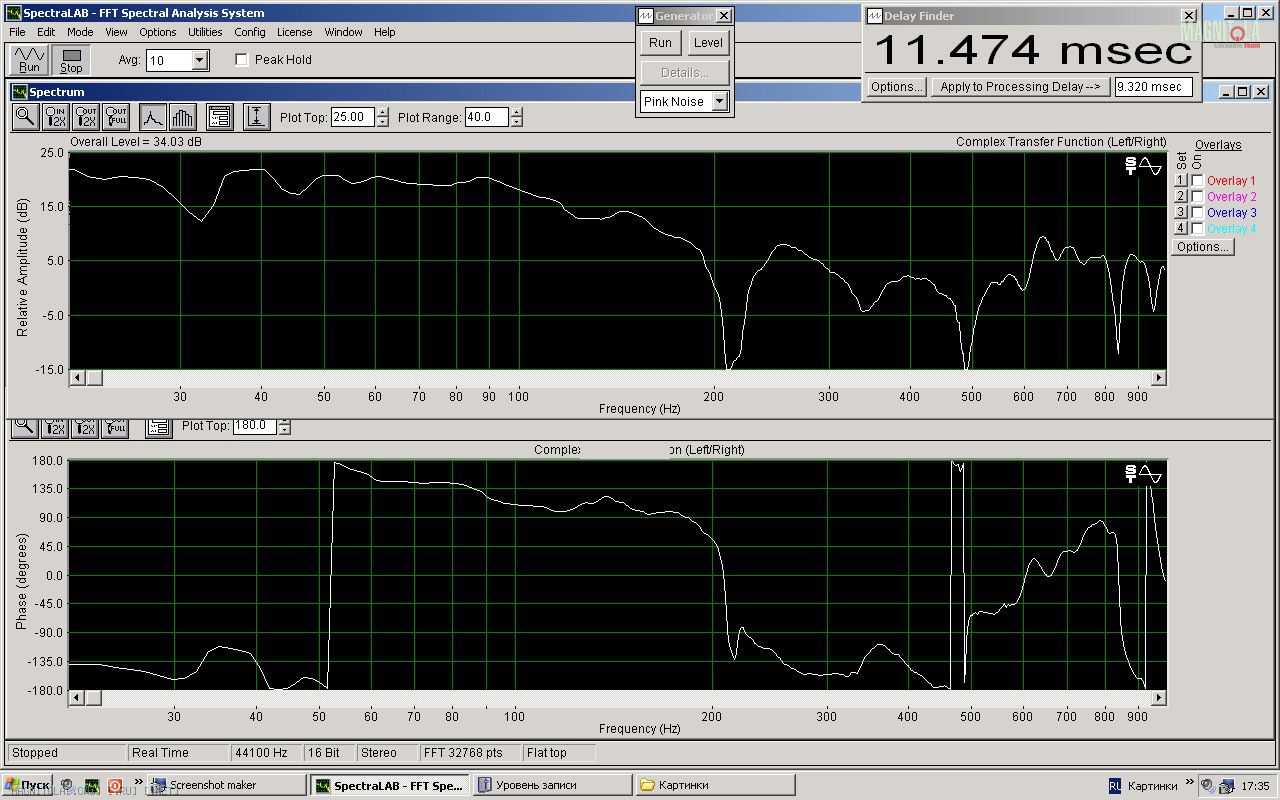Screen dimensions: 1280x800
Task: Open the Avg count dropdown
Action: (x=199, y=61)
